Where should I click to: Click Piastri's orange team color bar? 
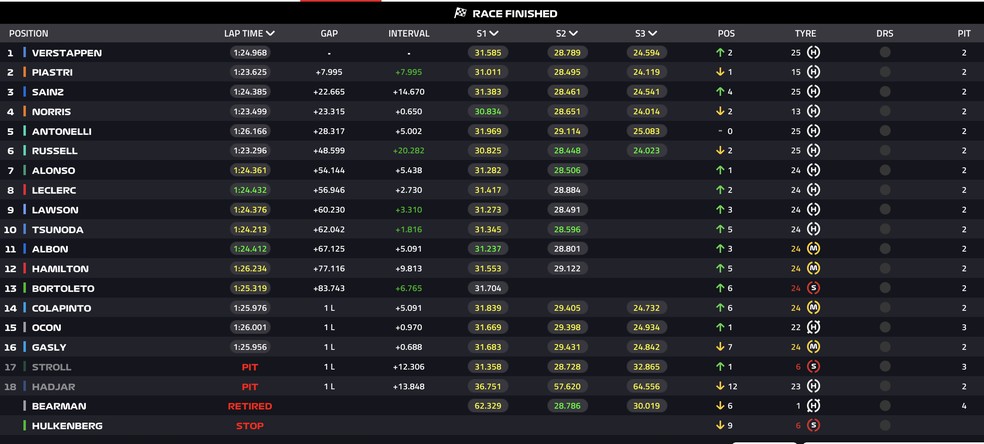tap(25, 72)
